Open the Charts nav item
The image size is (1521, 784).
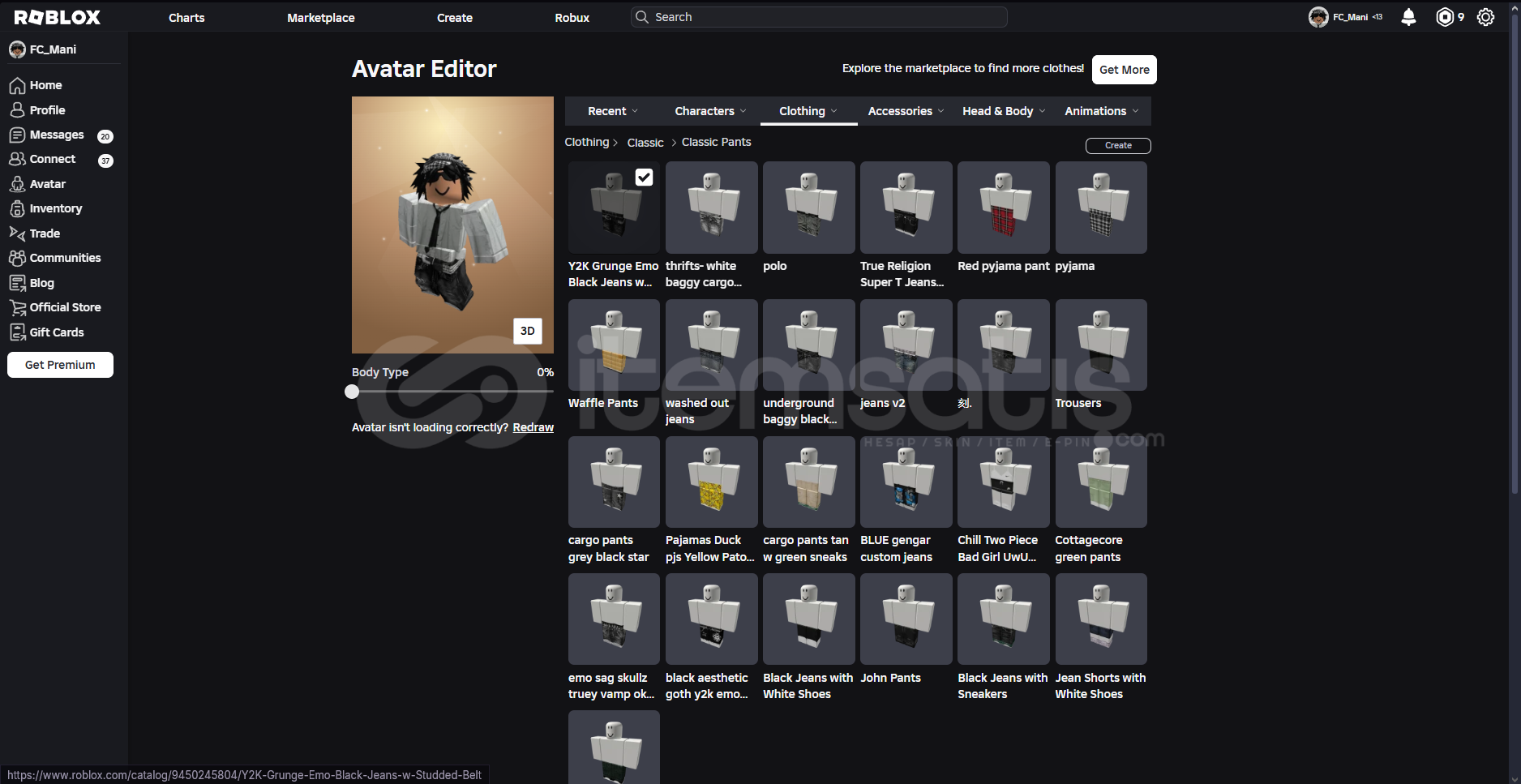(186, 17)
